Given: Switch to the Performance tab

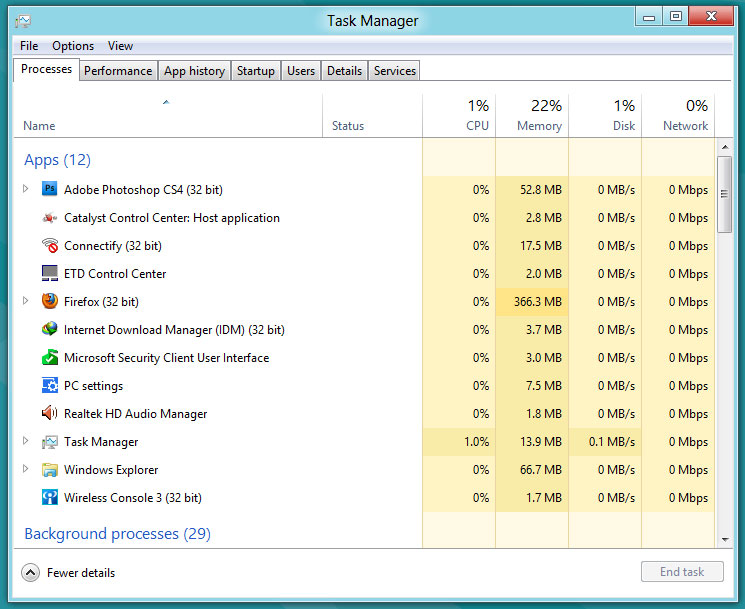Looking at the screenshot, I should coord(118,71).
